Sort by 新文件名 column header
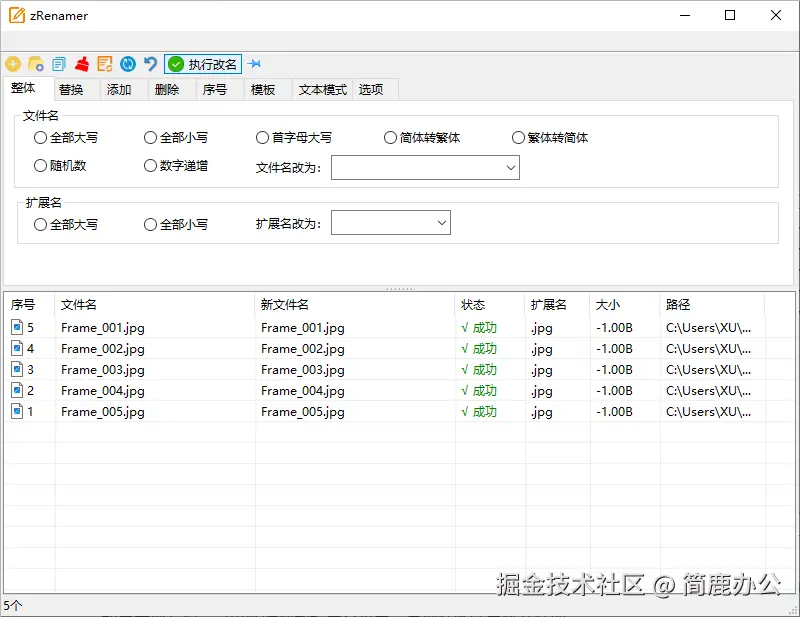The height and width of the screenshot is (617, 800). point(355,305)
